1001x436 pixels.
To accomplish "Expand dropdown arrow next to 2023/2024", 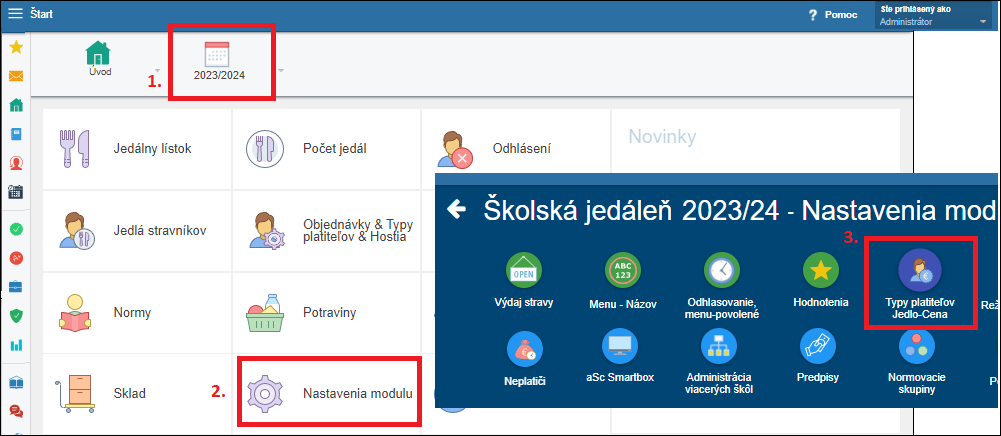I will click(281, 70).
